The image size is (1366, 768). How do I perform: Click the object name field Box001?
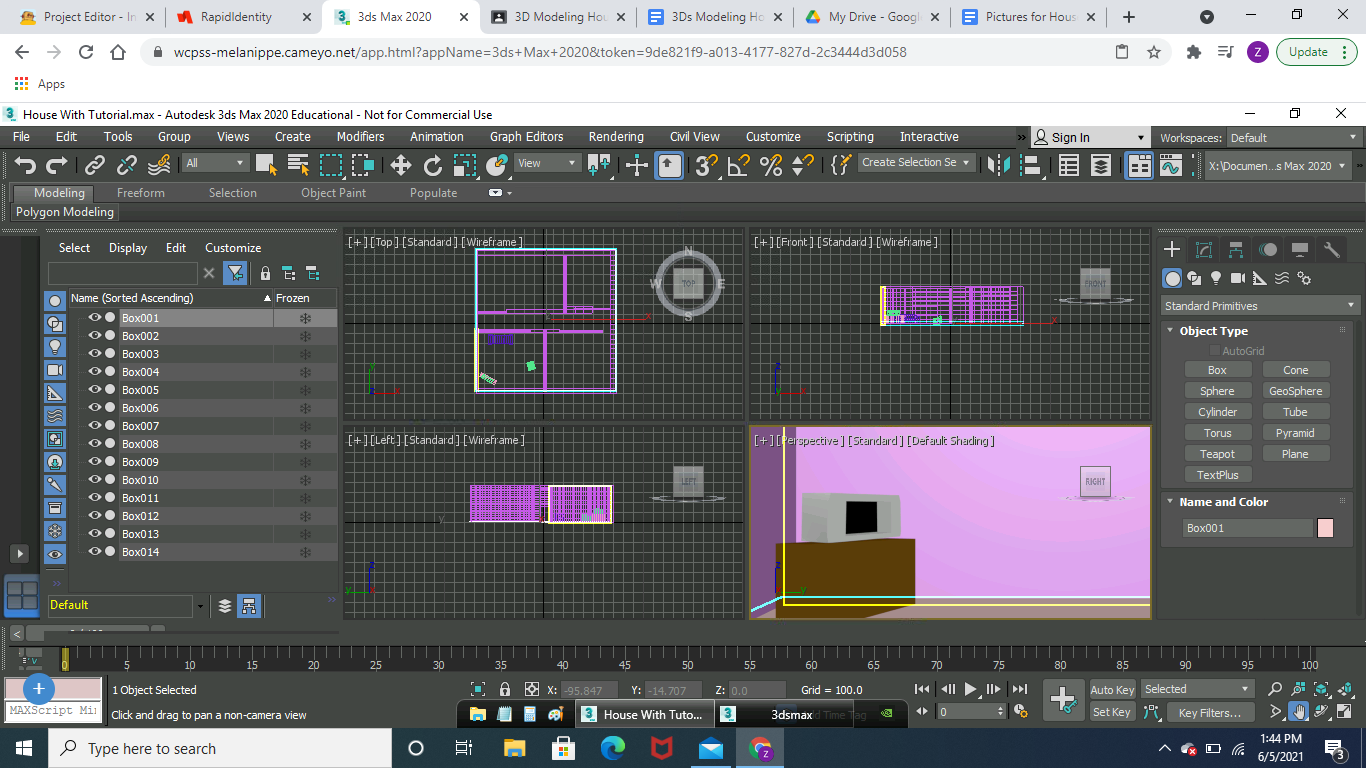click(1247, 528)
